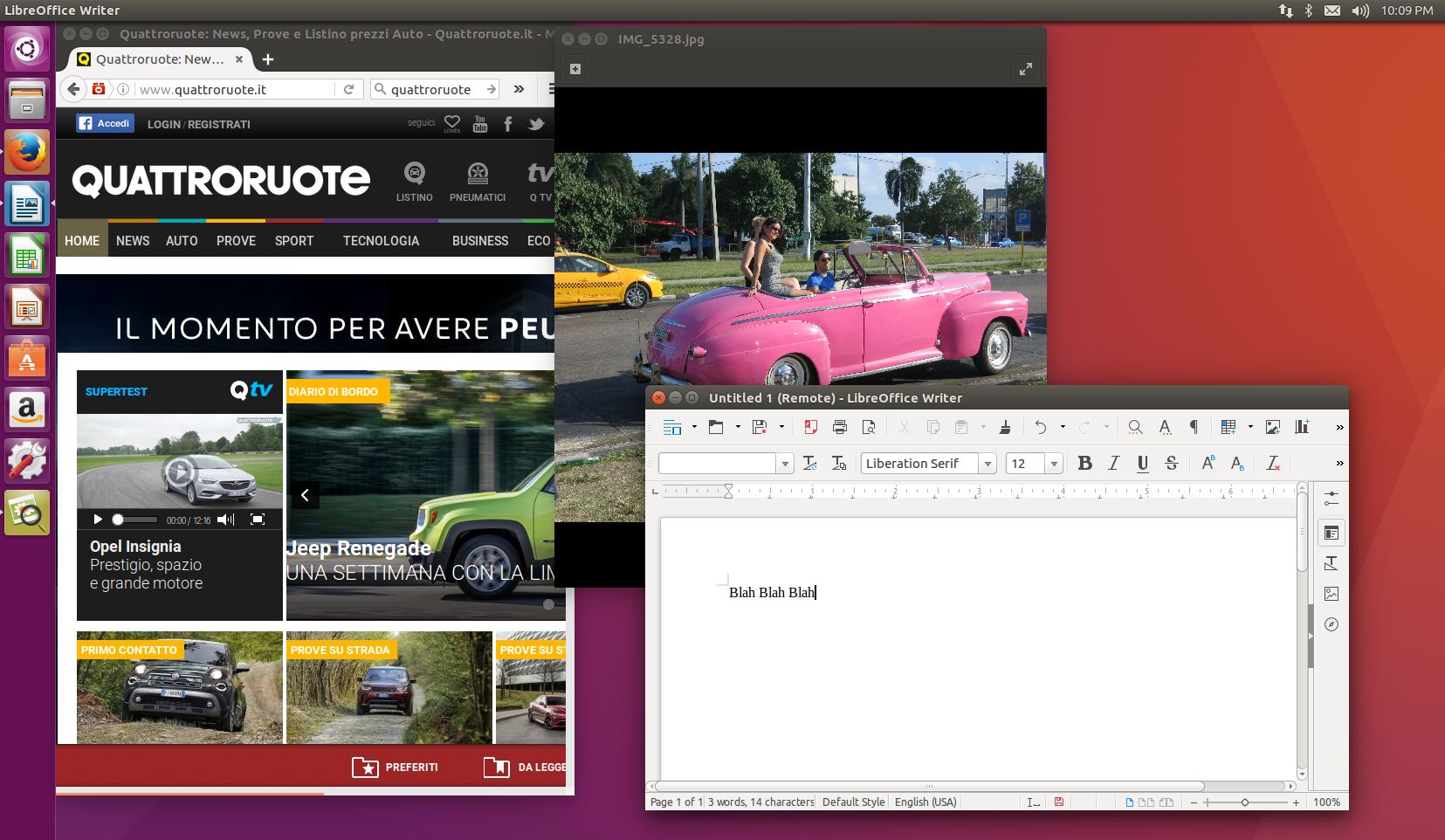Image resolution: width=1445 pixels, height=840 pixels.
Task: Select the Clone Formatting paintbrush
Action: [x=1005, y=427]
